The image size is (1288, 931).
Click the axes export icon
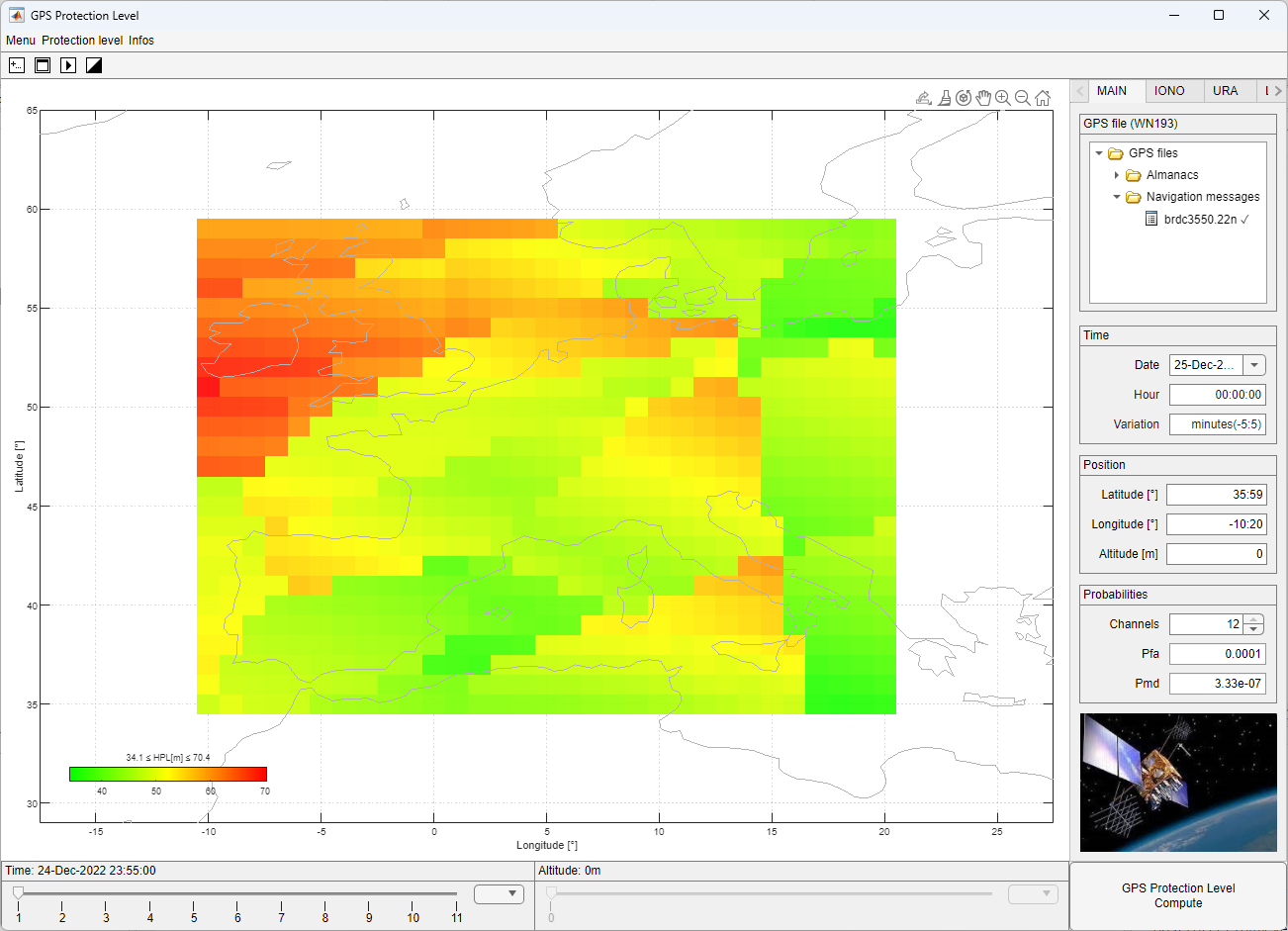(924, 97)
